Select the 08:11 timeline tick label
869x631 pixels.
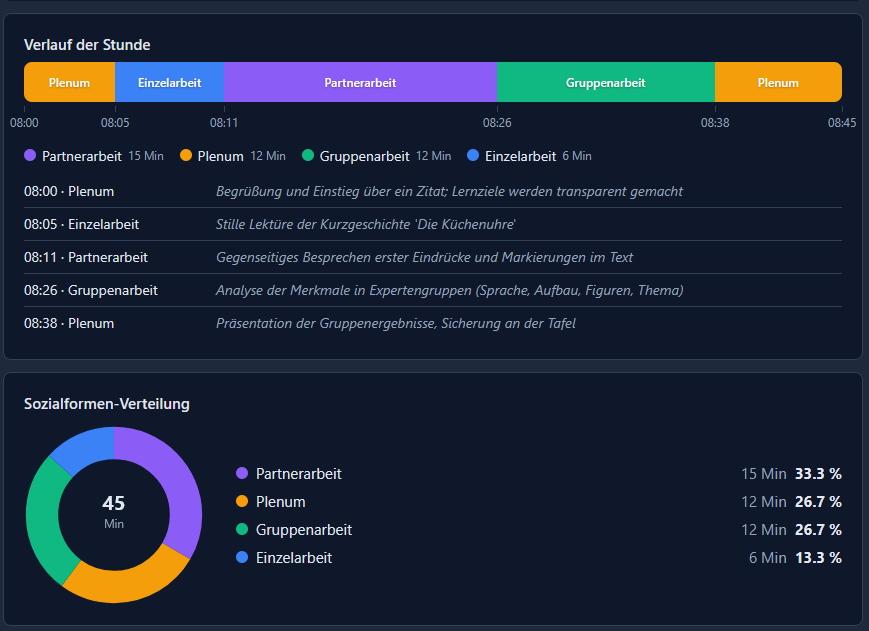click(x=224, y=123)
